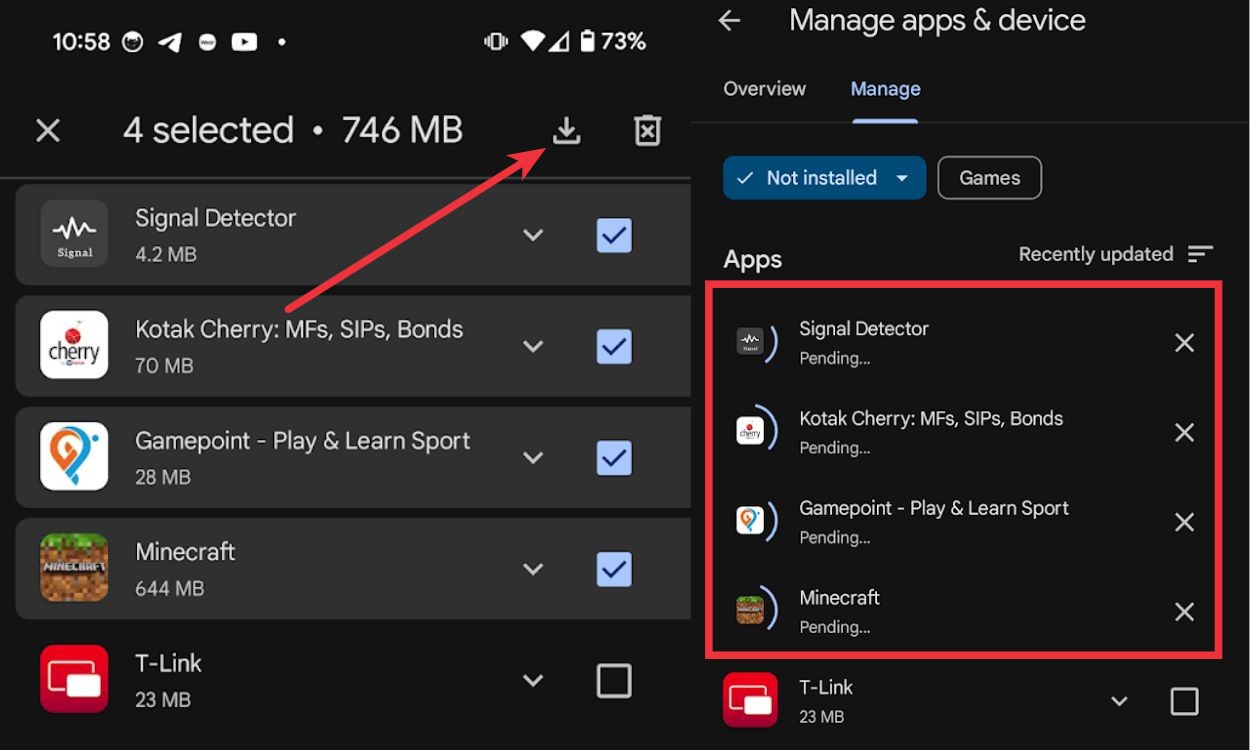Tap the Minecraft app thumbnail
The width and height of the screenshot is (1250, 750).
coord(74,569)
